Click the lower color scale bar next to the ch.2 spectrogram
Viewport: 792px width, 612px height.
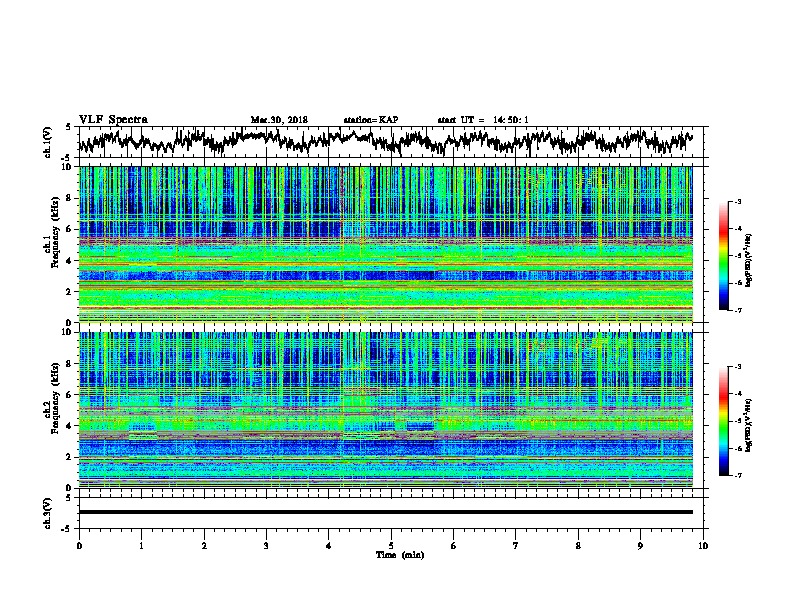[723, 421]
